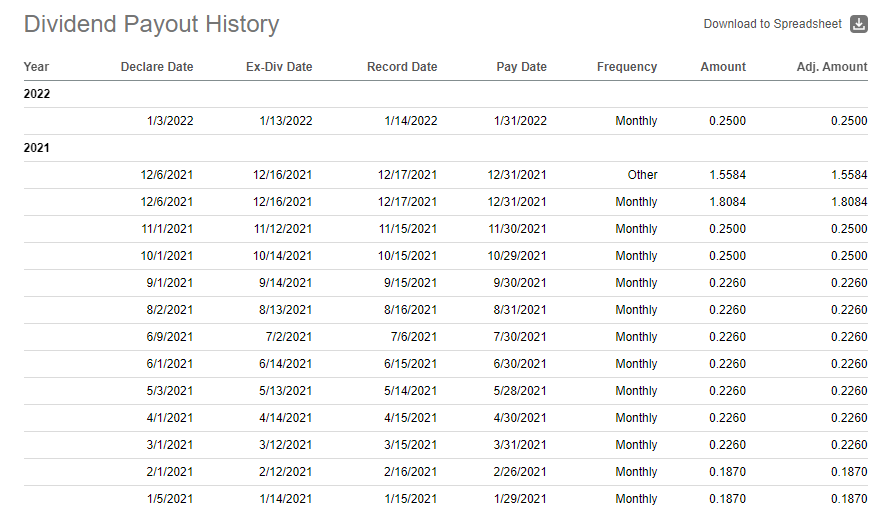
Task: Select declare date 8/2/2021
Action: (x=170, y=310)
